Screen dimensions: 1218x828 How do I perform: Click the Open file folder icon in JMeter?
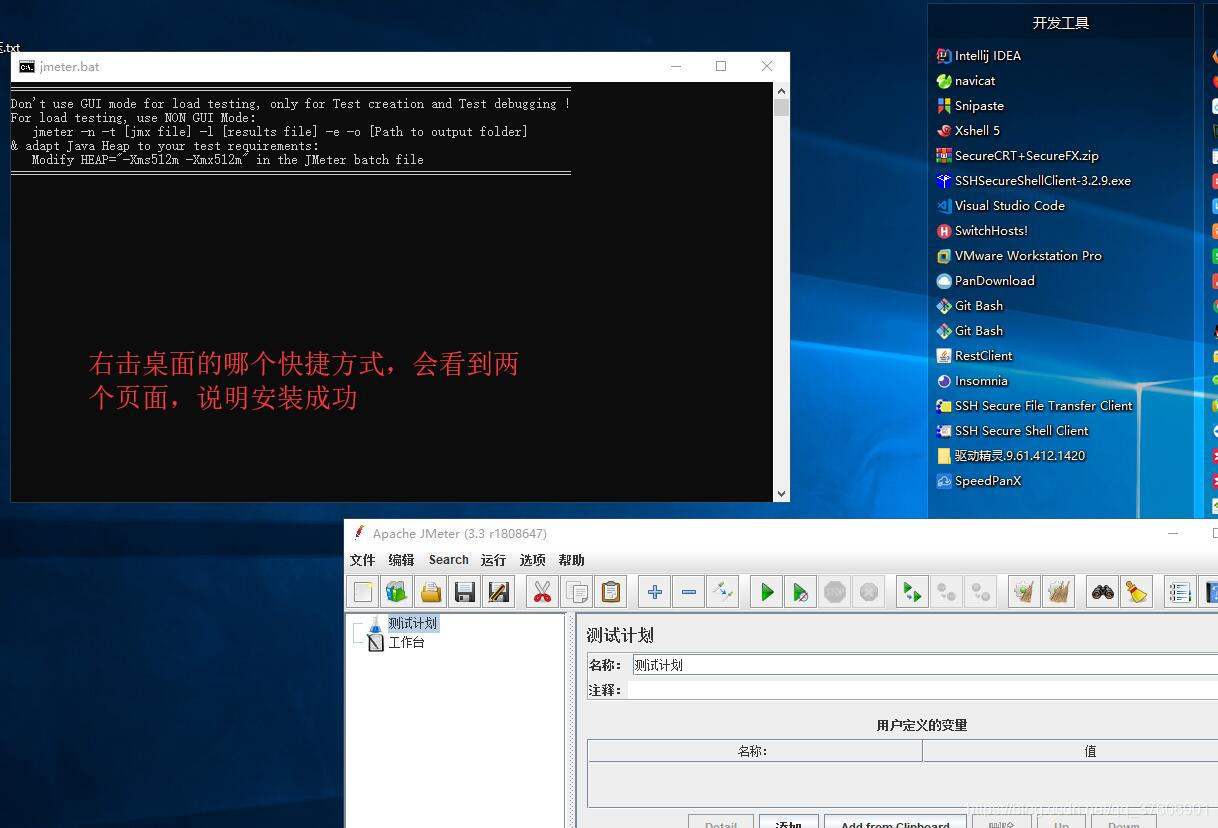[431, 592]
